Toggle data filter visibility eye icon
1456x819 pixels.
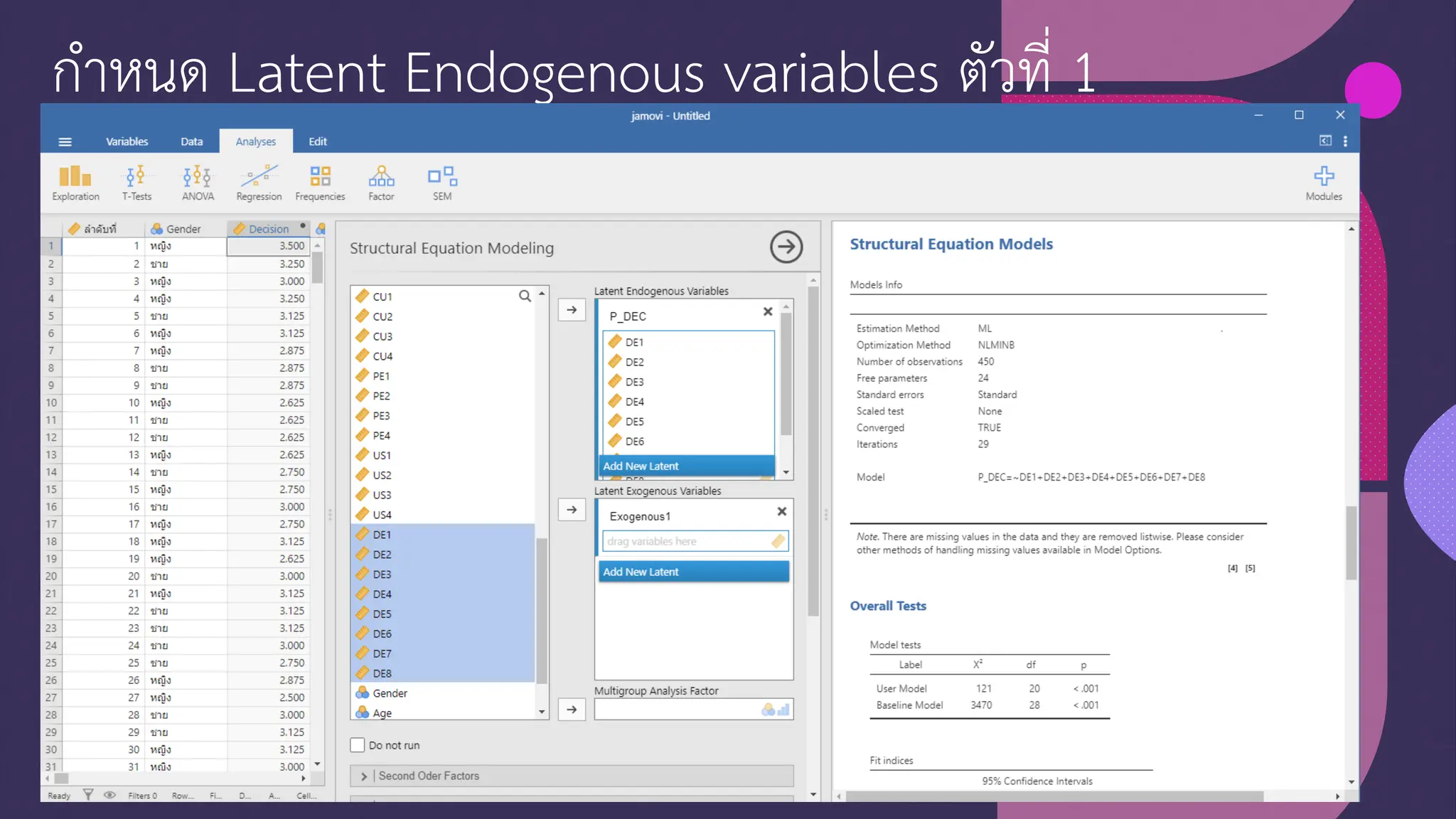[109, 796]
